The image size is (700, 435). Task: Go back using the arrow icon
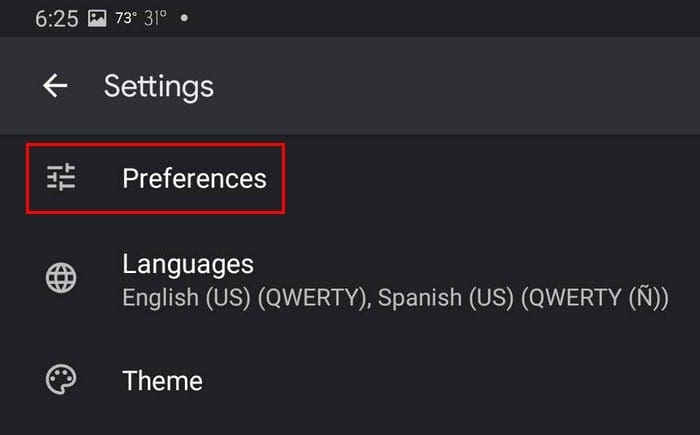[55, 85]
